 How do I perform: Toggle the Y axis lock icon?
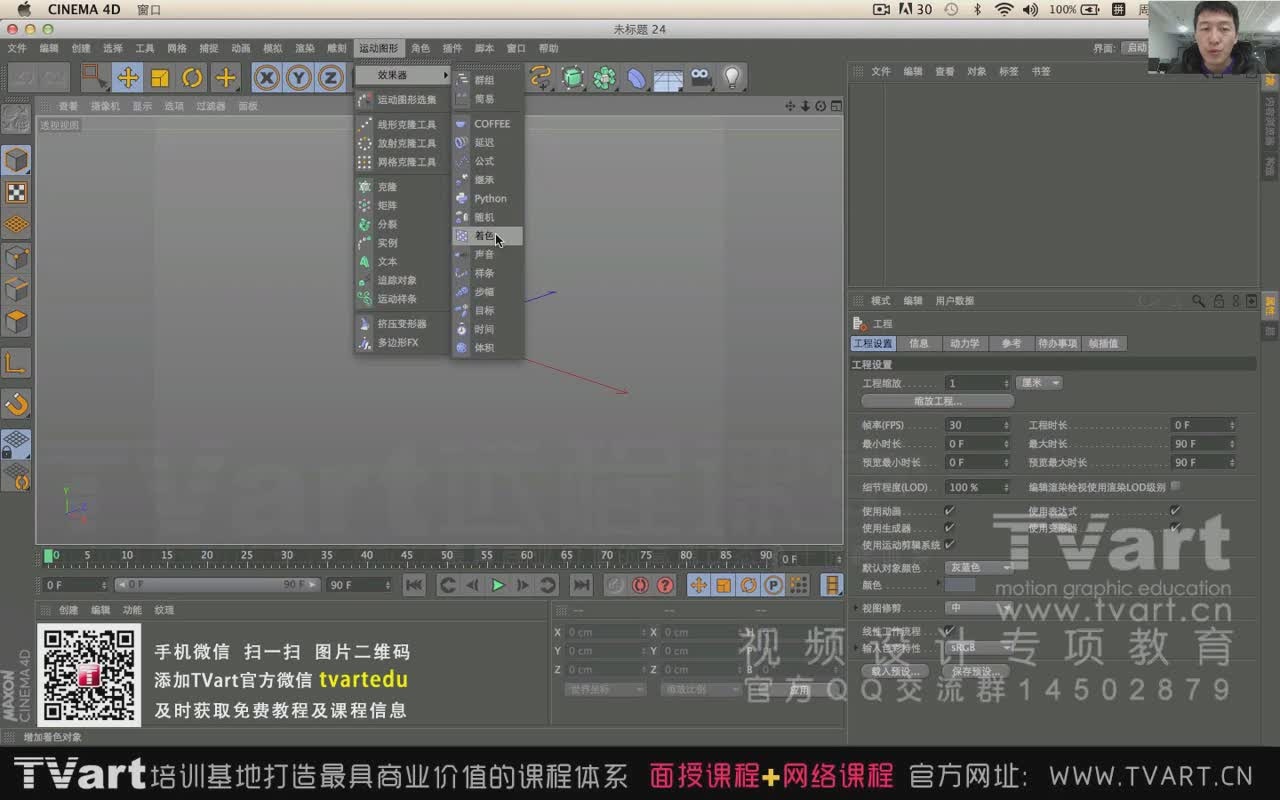point(298,77)
